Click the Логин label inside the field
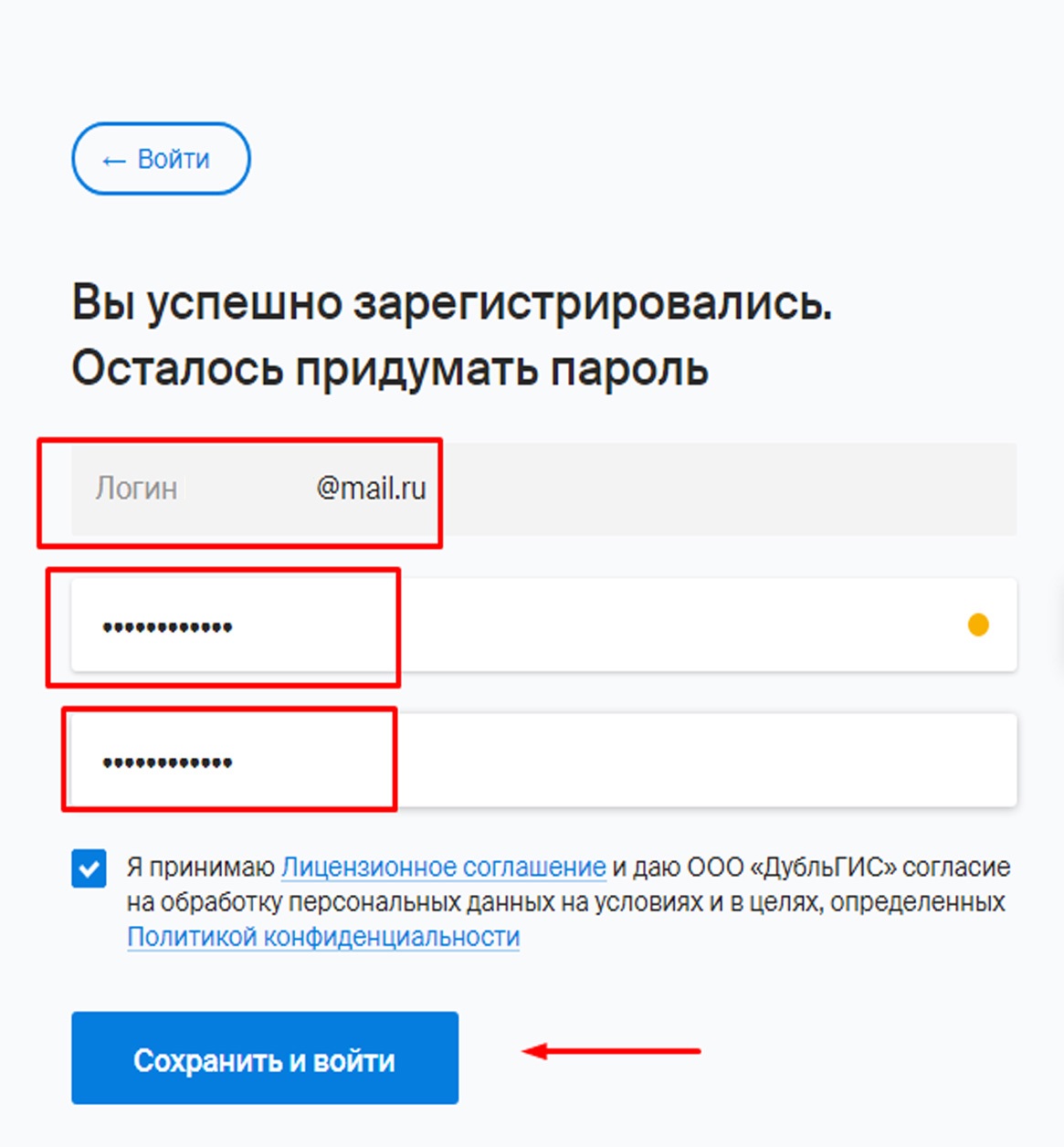The image size is (1064, 1147). tap(136, 489)
